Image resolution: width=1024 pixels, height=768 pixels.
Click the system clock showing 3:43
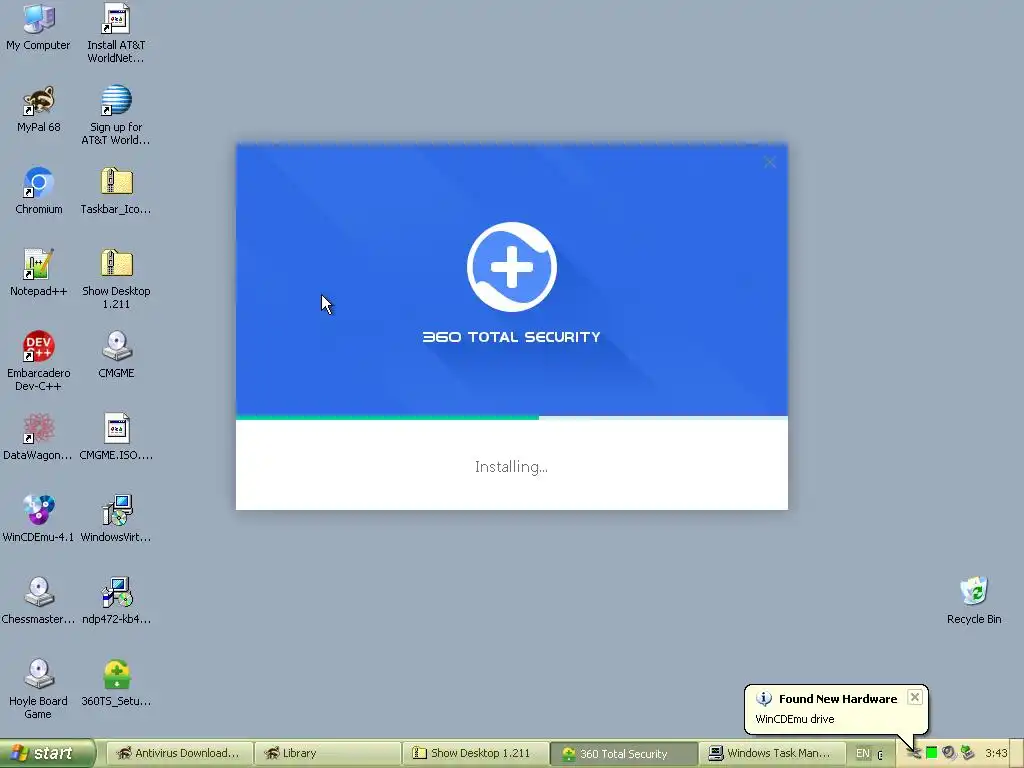(x=997, y=754)
